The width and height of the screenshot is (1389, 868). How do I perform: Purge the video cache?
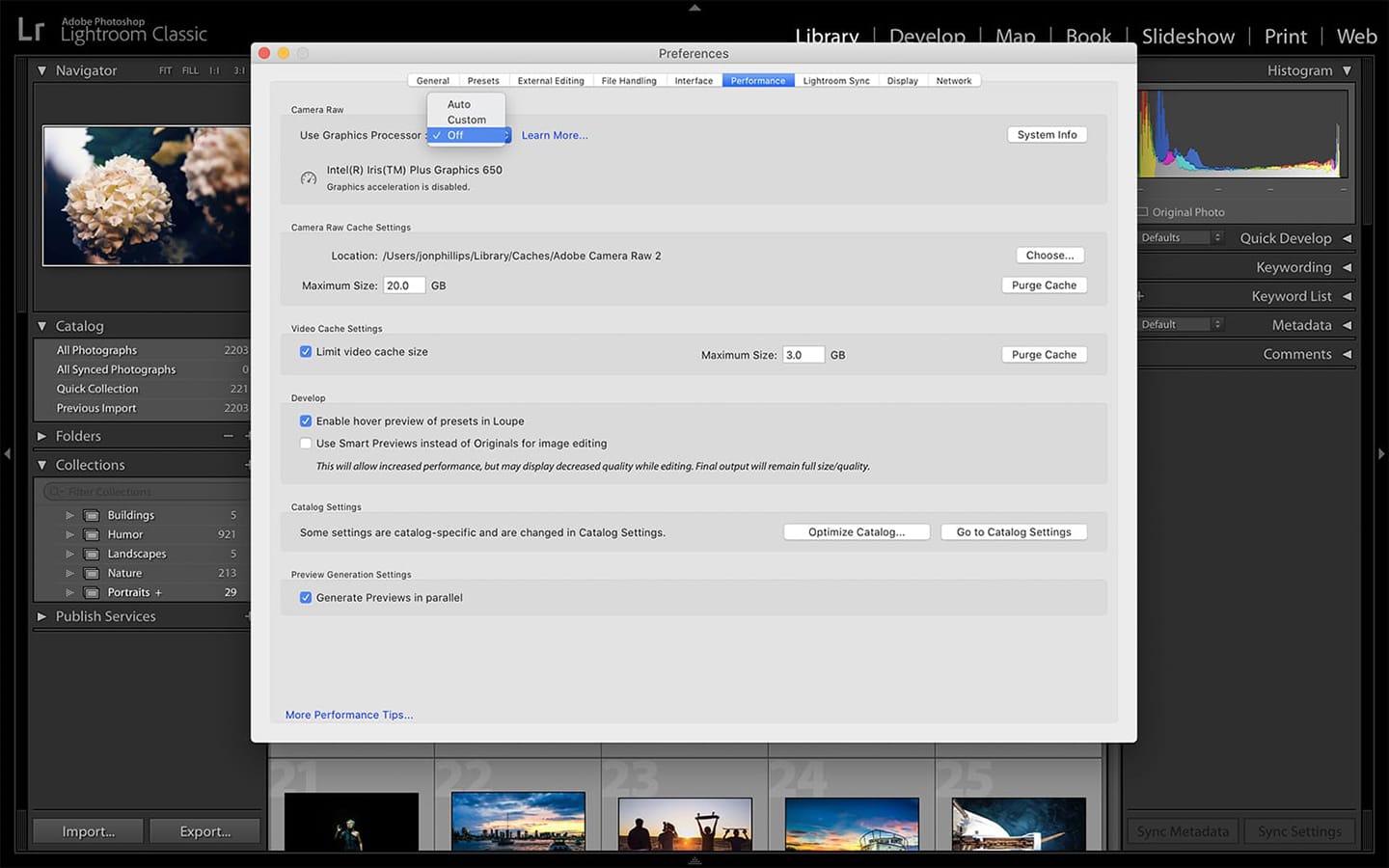[x=1044, y=355]
